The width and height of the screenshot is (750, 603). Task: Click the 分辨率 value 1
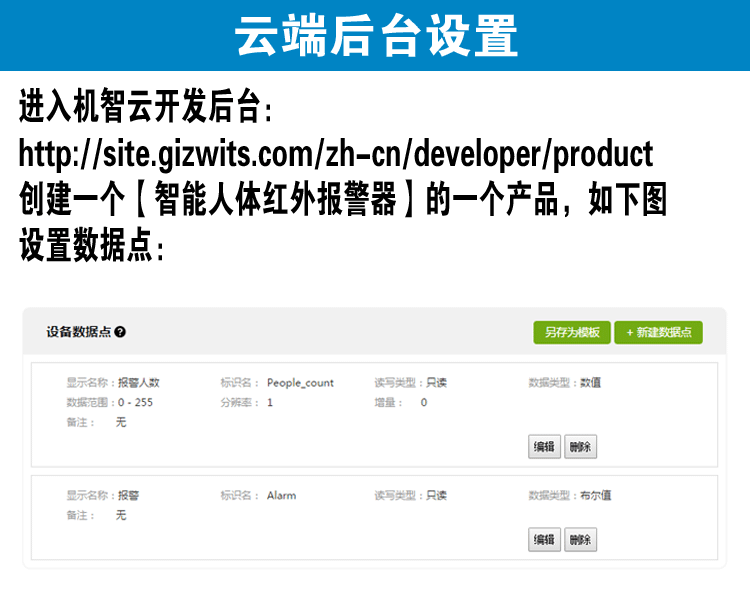pos(270,402)
